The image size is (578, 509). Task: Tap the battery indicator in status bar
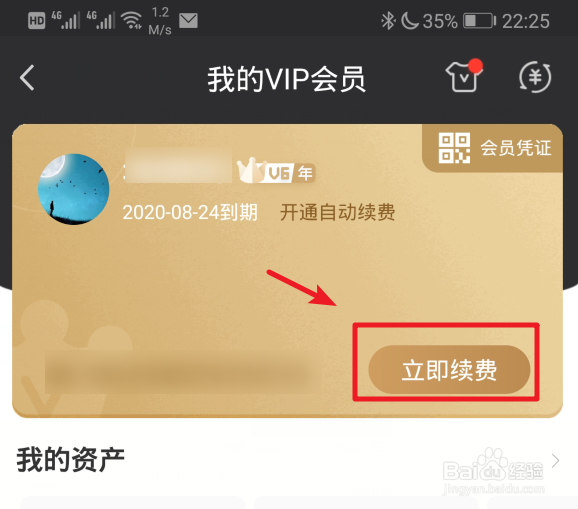pos(479,21)
